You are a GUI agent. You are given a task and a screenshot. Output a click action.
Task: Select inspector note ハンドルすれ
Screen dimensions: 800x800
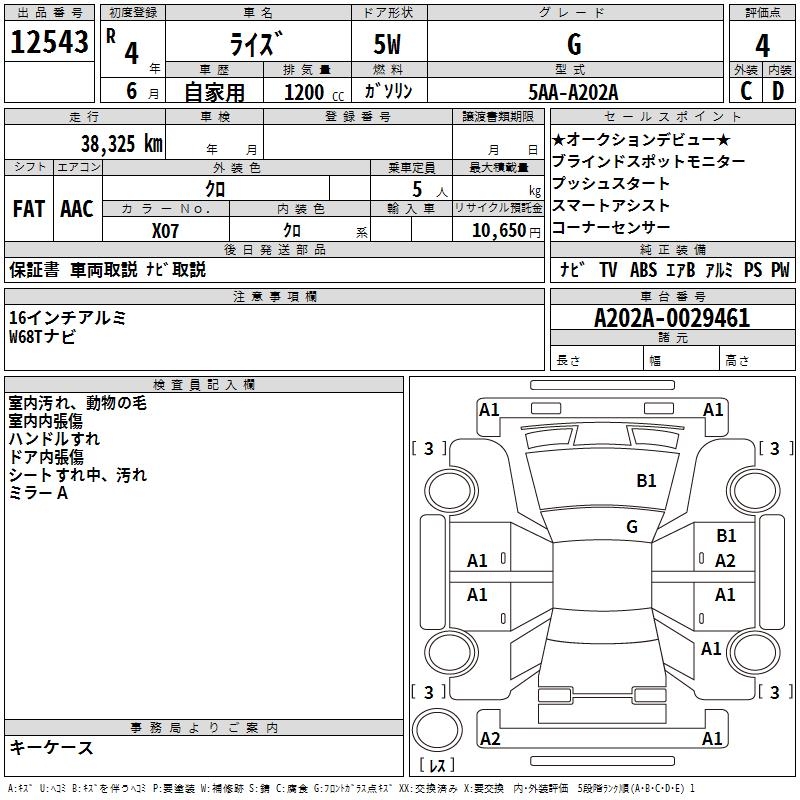(54, 439)
